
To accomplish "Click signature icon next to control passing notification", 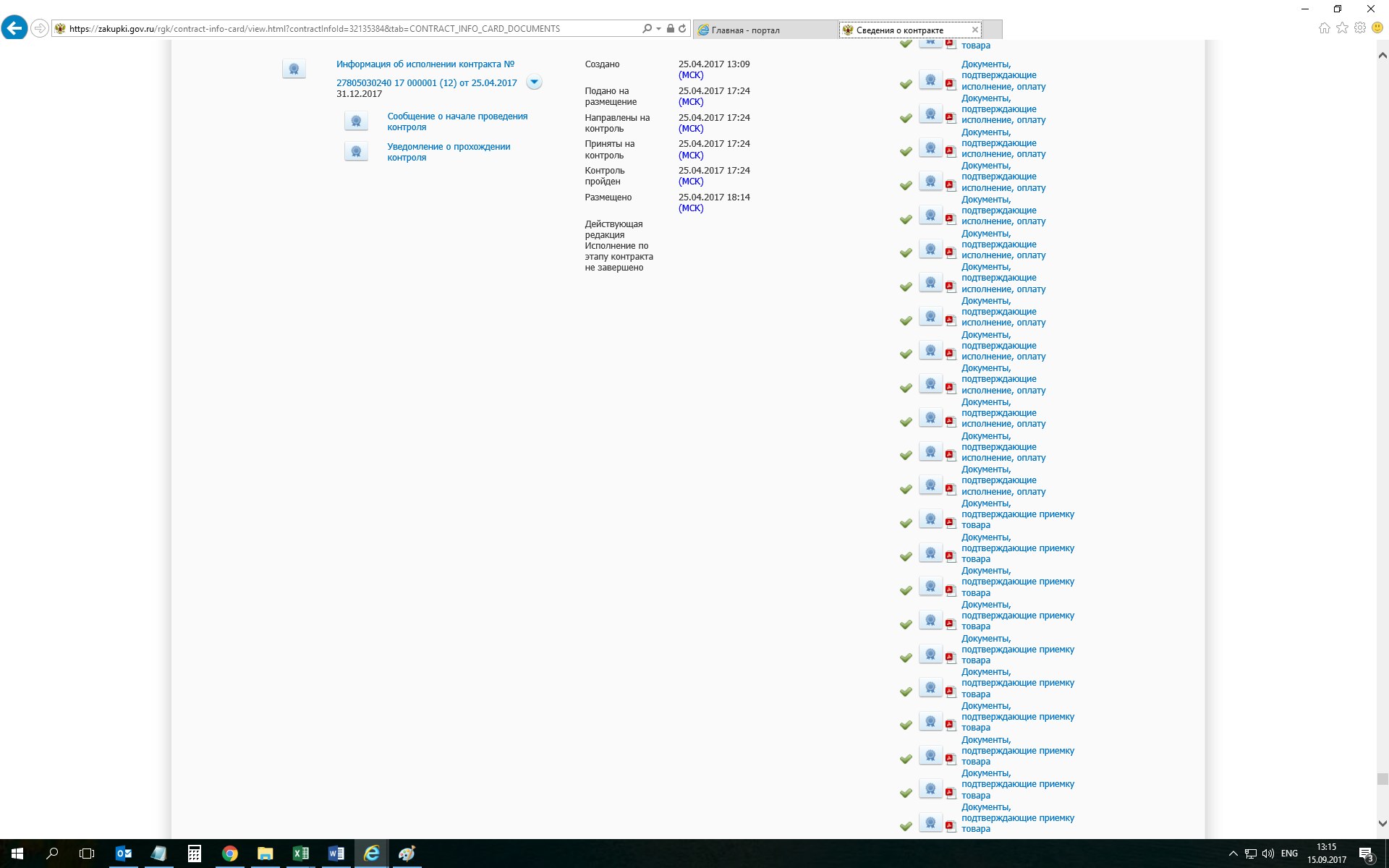I will coord(356,152).
